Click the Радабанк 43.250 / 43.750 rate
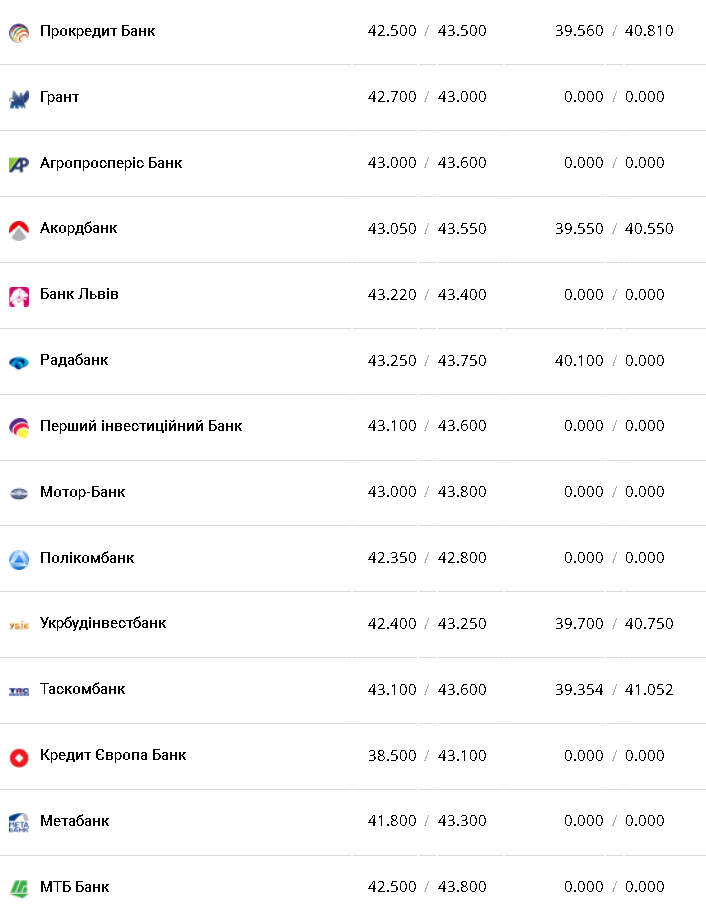The image size is (706, 911). pos(427,360)
